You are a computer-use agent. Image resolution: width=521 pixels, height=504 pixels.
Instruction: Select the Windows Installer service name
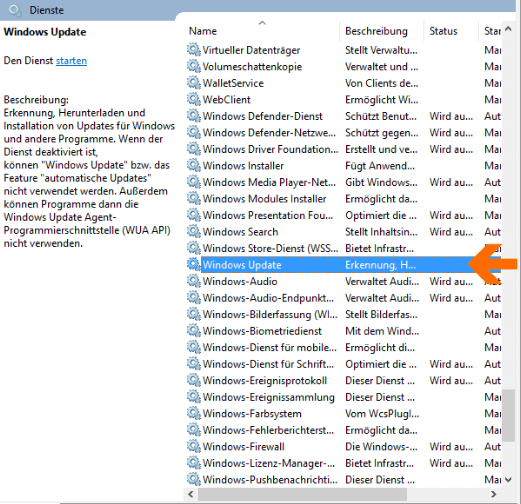tap(243, 166)
